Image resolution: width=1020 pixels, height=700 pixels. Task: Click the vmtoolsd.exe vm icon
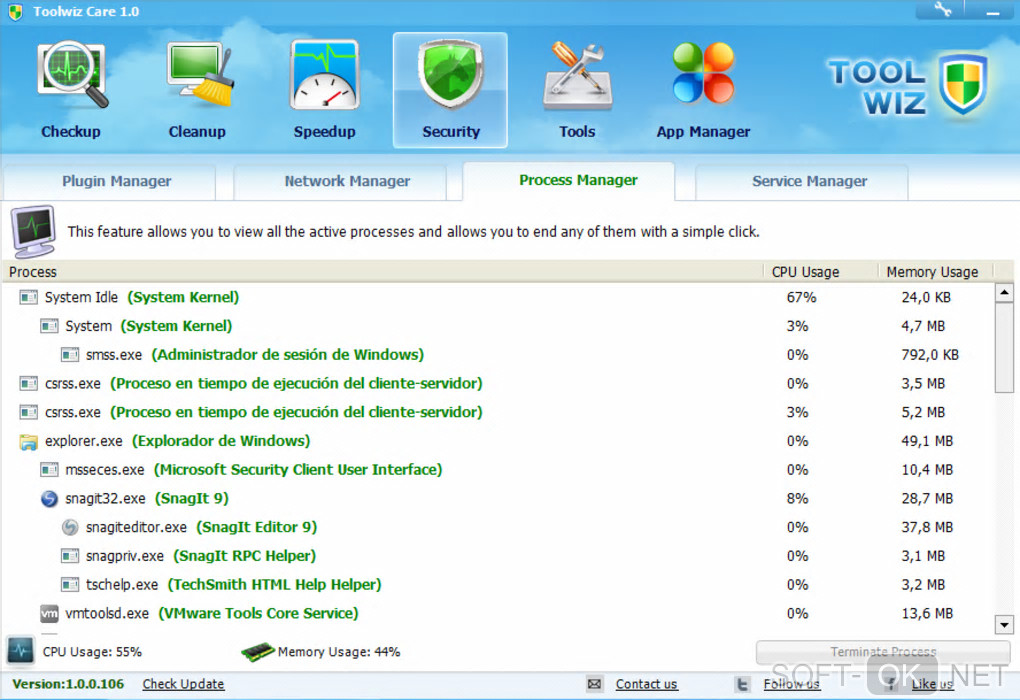click(49, 613)
